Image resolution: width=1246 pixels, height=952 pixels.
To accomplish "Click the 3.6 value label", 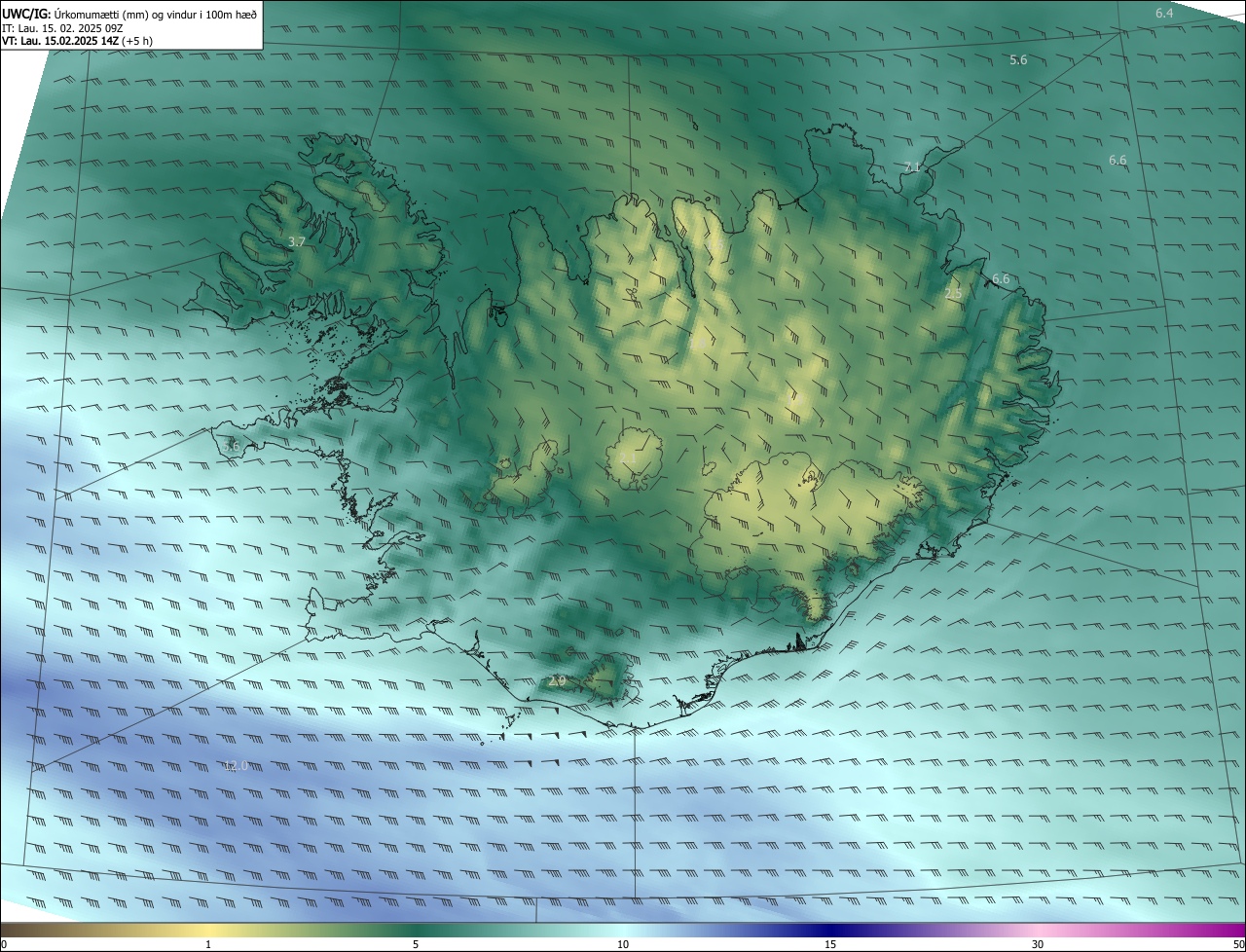I will 231,446.
